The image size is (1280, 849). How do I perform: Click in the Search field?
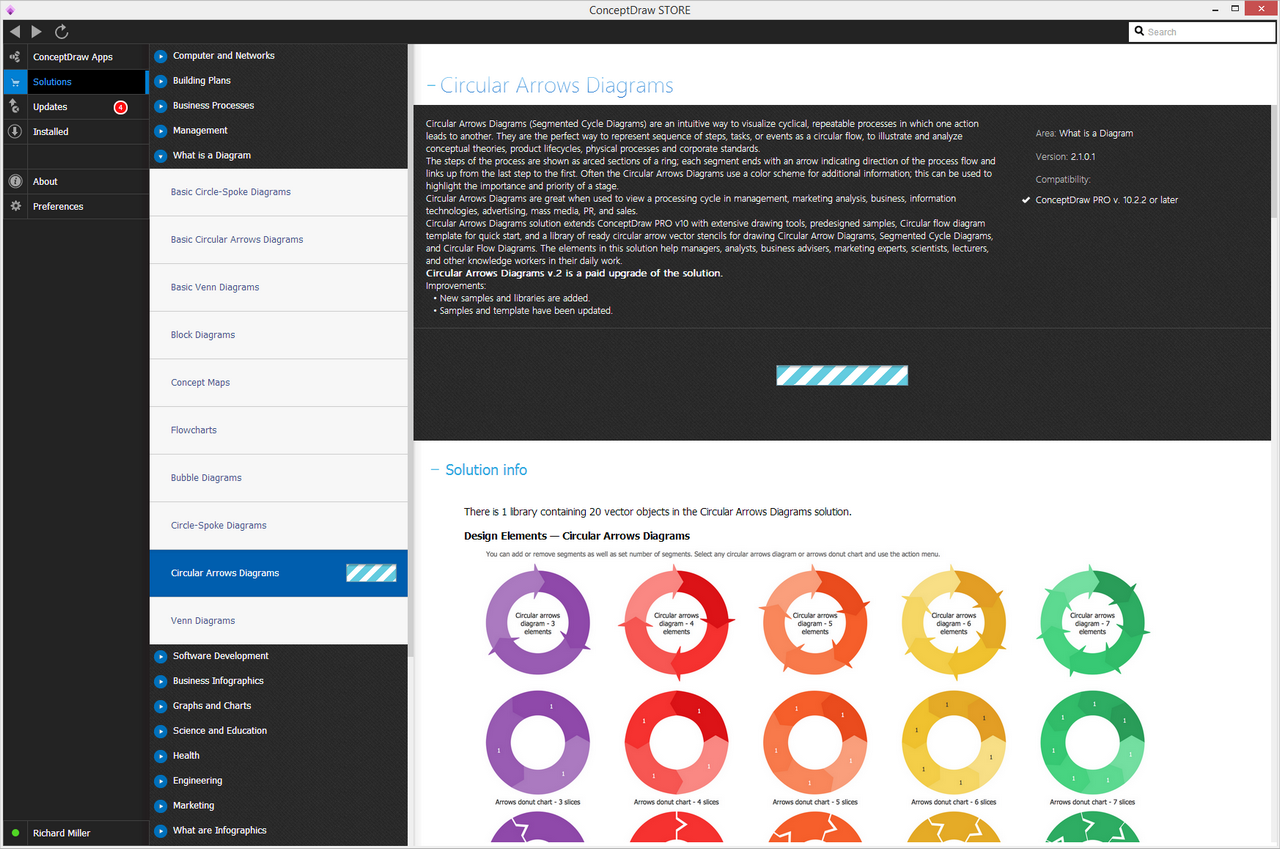(1202, 32)
